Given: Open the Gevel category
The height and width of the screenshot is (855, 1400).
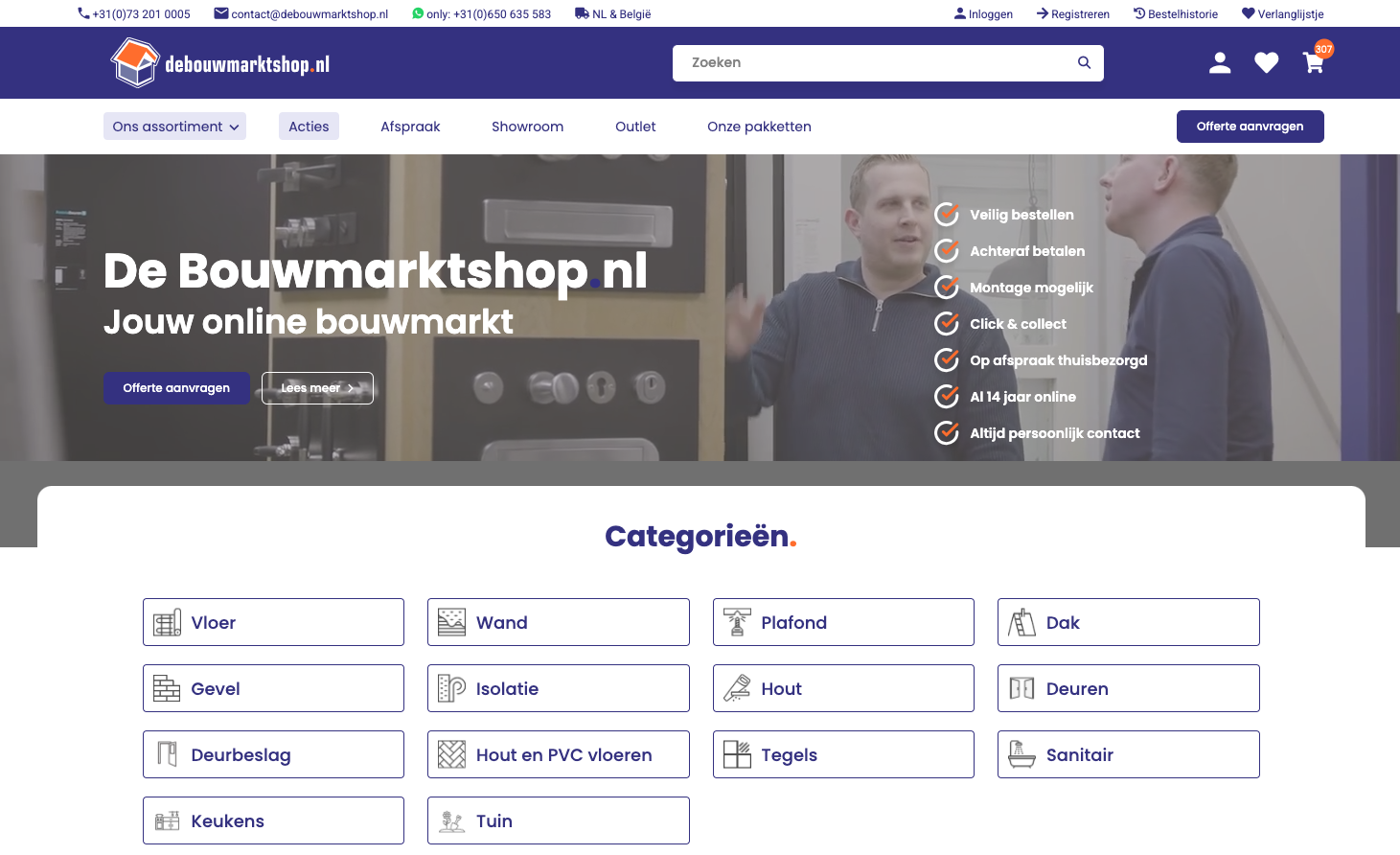Looking at the screenshot, I should pyautogui.click(x=273, y=688).
